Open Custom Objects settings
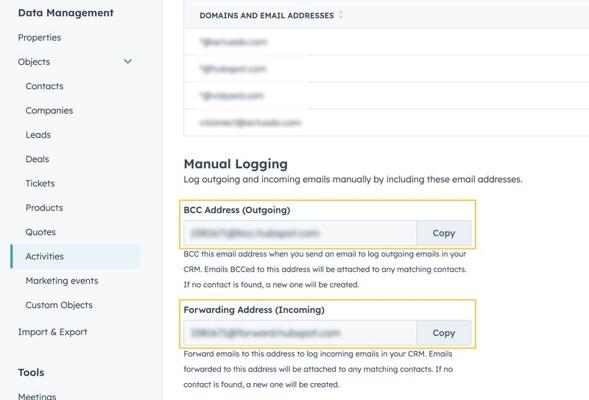The height and width of the screenshot is (400, 589). pyautogui.click(x=59, y=305)
